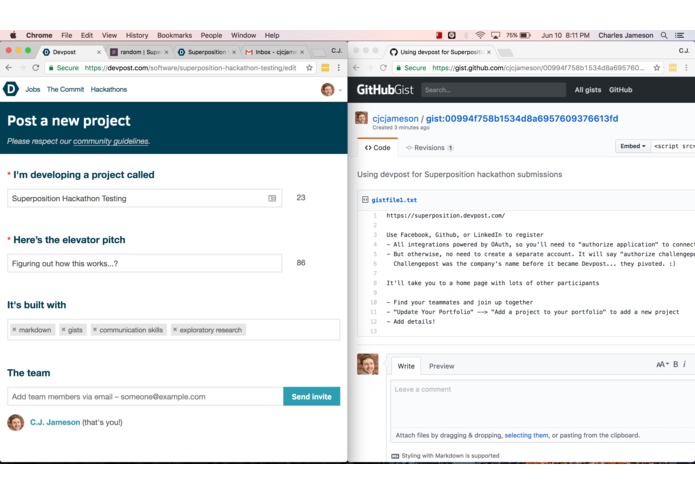Open The Commit link on Devpost
The image size is (695, 494).
pos(65,89)
